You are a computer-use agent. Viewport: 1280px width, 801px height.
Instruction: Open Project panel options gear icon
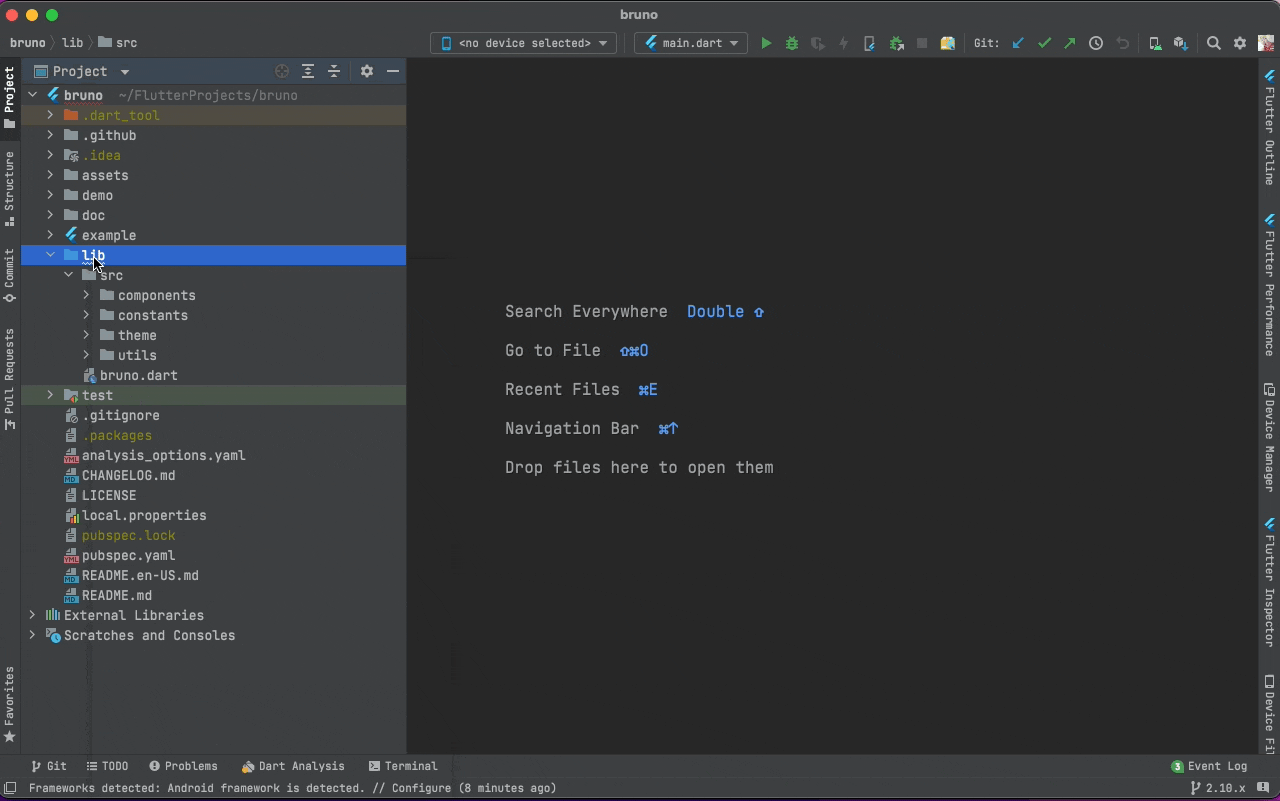pyautogui.click(x=367, y=71)
